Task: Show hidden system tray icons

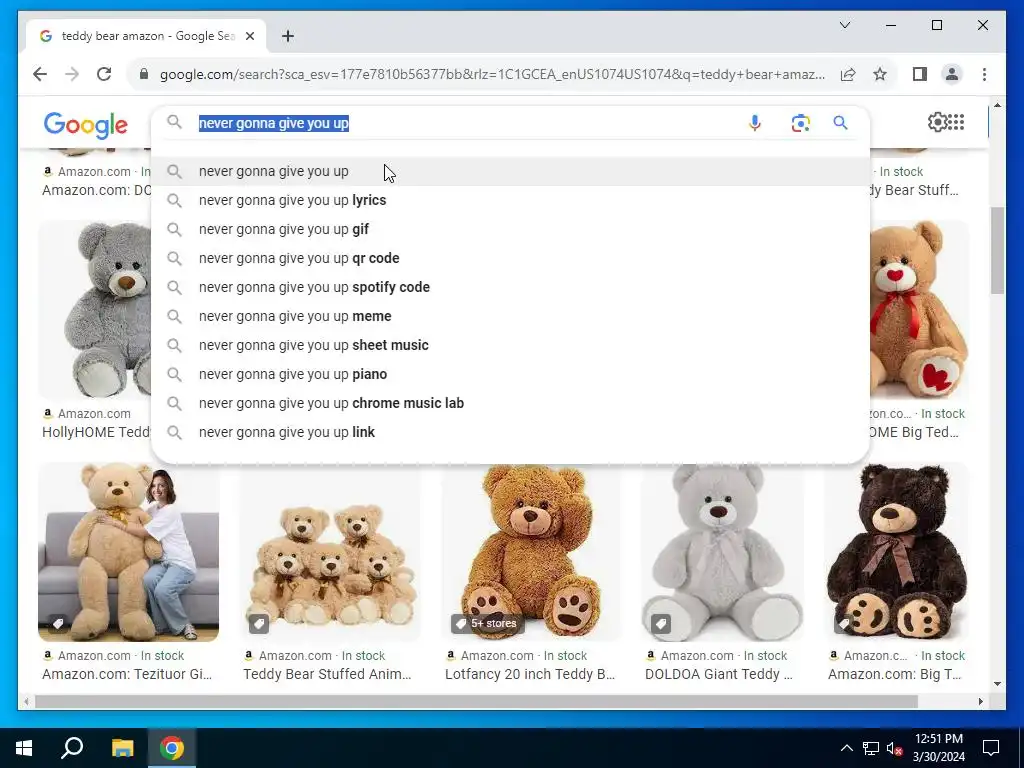Action: (x=846, y=748)
